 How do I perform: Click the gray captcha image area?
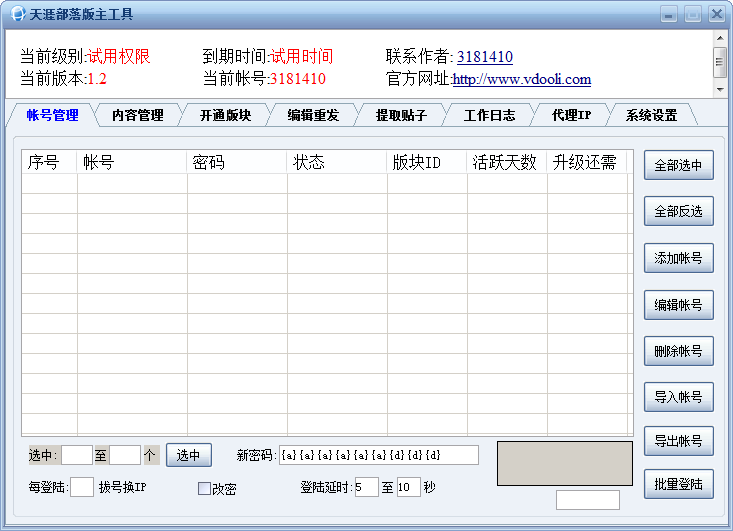point(565,464)
